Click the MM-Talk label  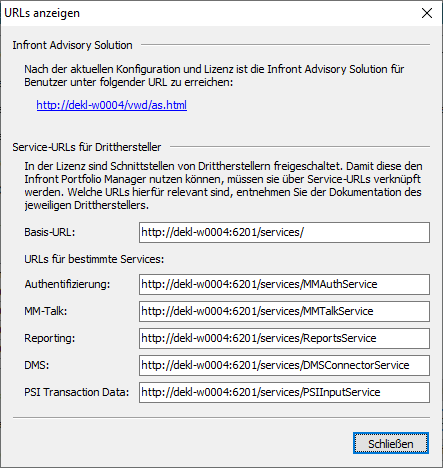46,311
